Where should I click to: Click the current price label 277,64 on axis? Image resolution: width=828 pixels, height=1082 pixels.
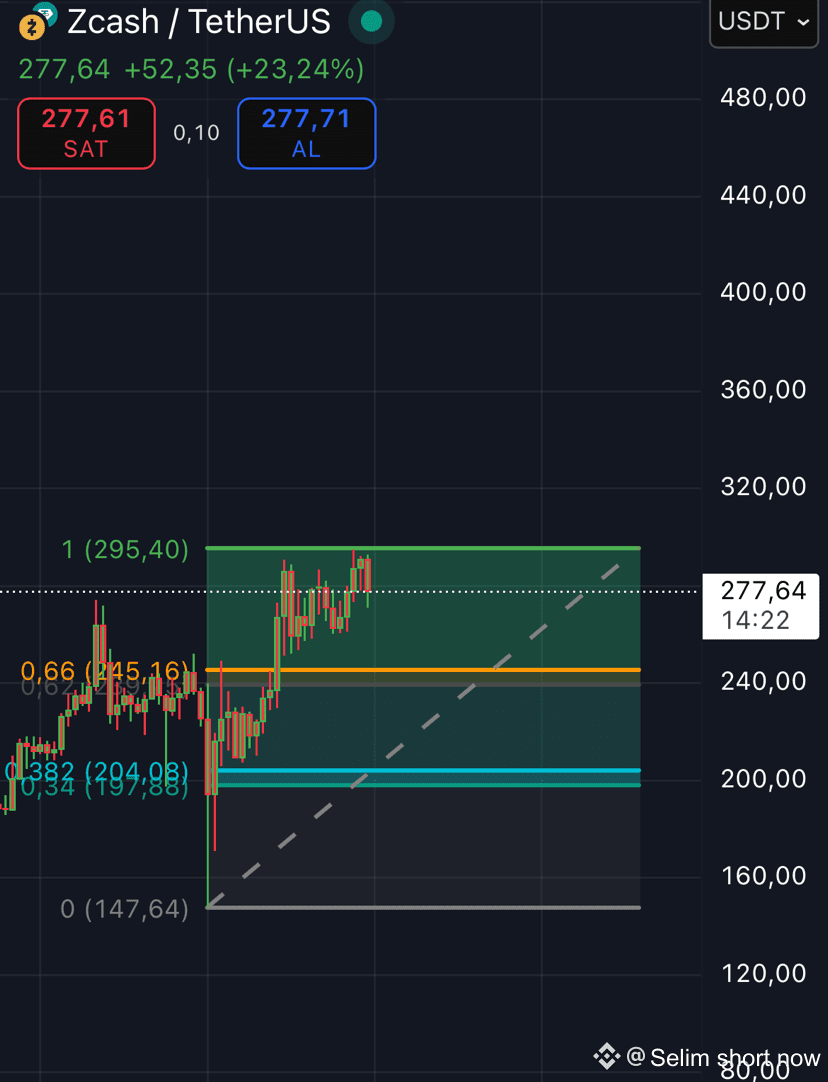(760, 606)
